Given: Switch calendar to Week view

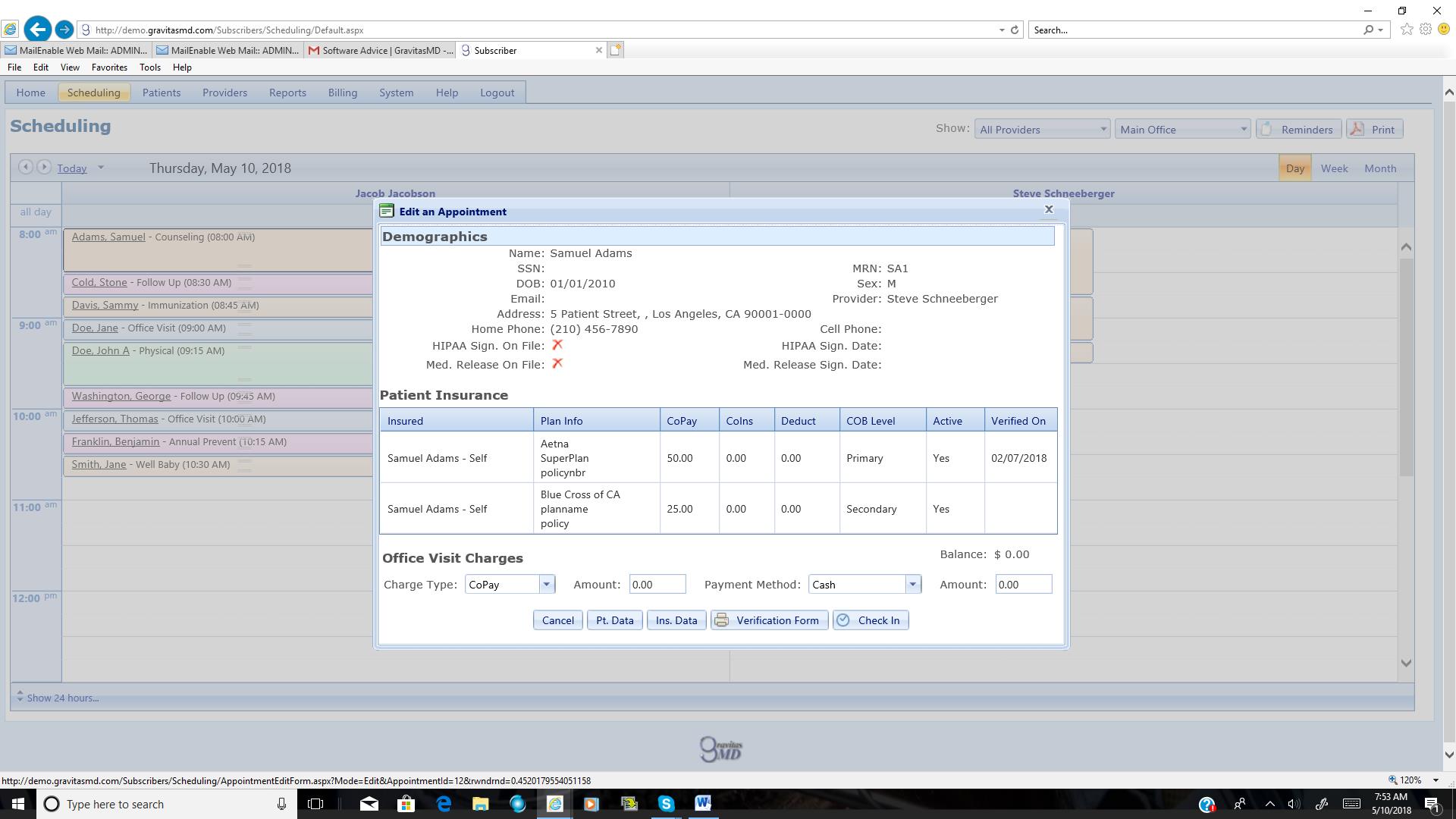Looking at the screenshot, I should tap(1334, 168).
